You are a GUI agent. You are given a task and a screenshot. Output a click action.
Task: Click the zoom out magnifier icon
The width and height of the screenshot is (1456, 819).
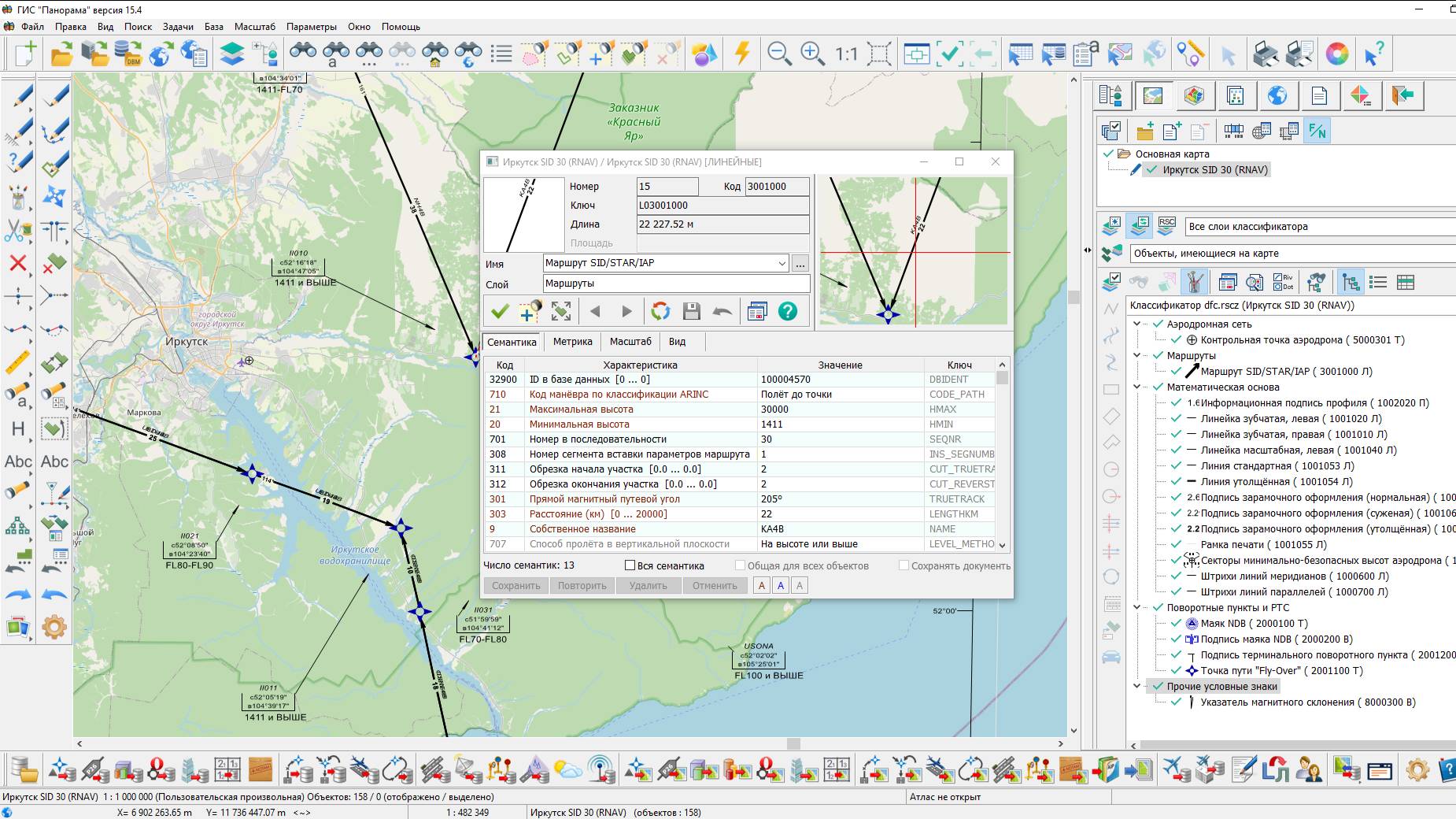coord(778,54)
